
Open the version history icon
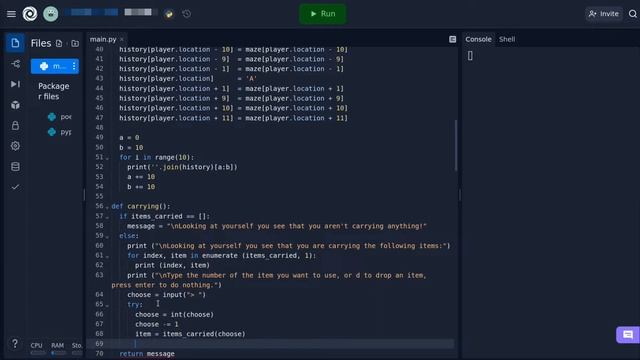click(187, 14)
